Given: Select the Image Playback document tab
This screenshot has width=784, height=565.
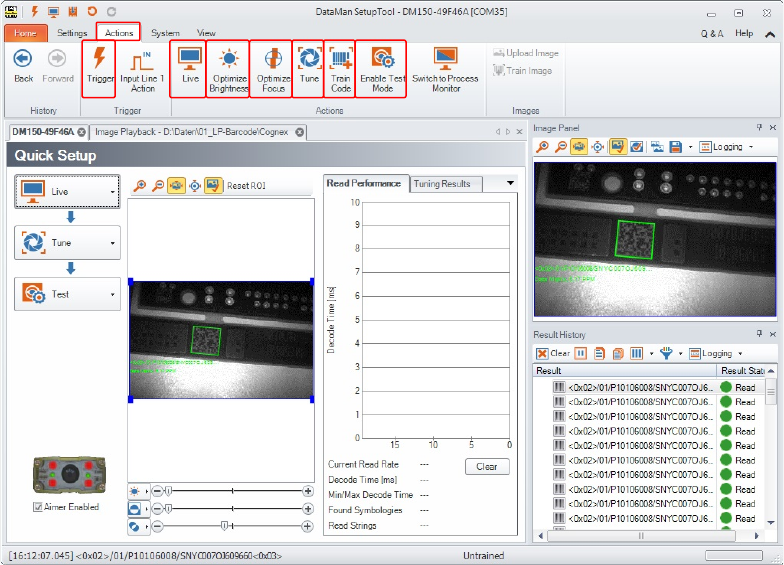Looking at the screenshot, I should pyautogui.click(x=192, y=132).
